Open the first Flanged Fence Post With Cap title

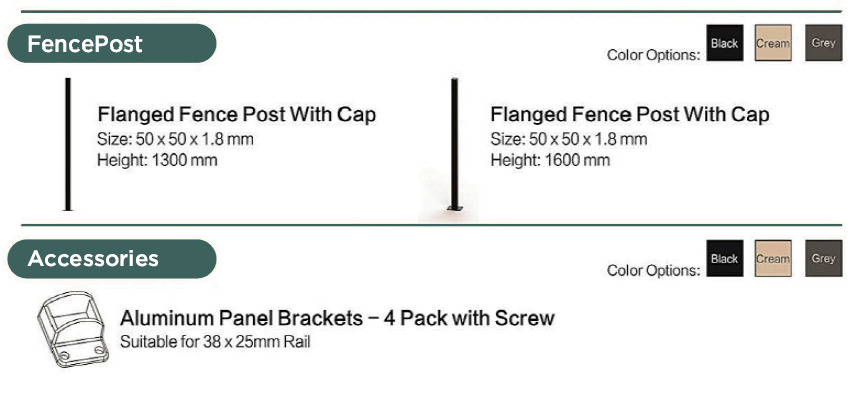[x=237, y=115]
